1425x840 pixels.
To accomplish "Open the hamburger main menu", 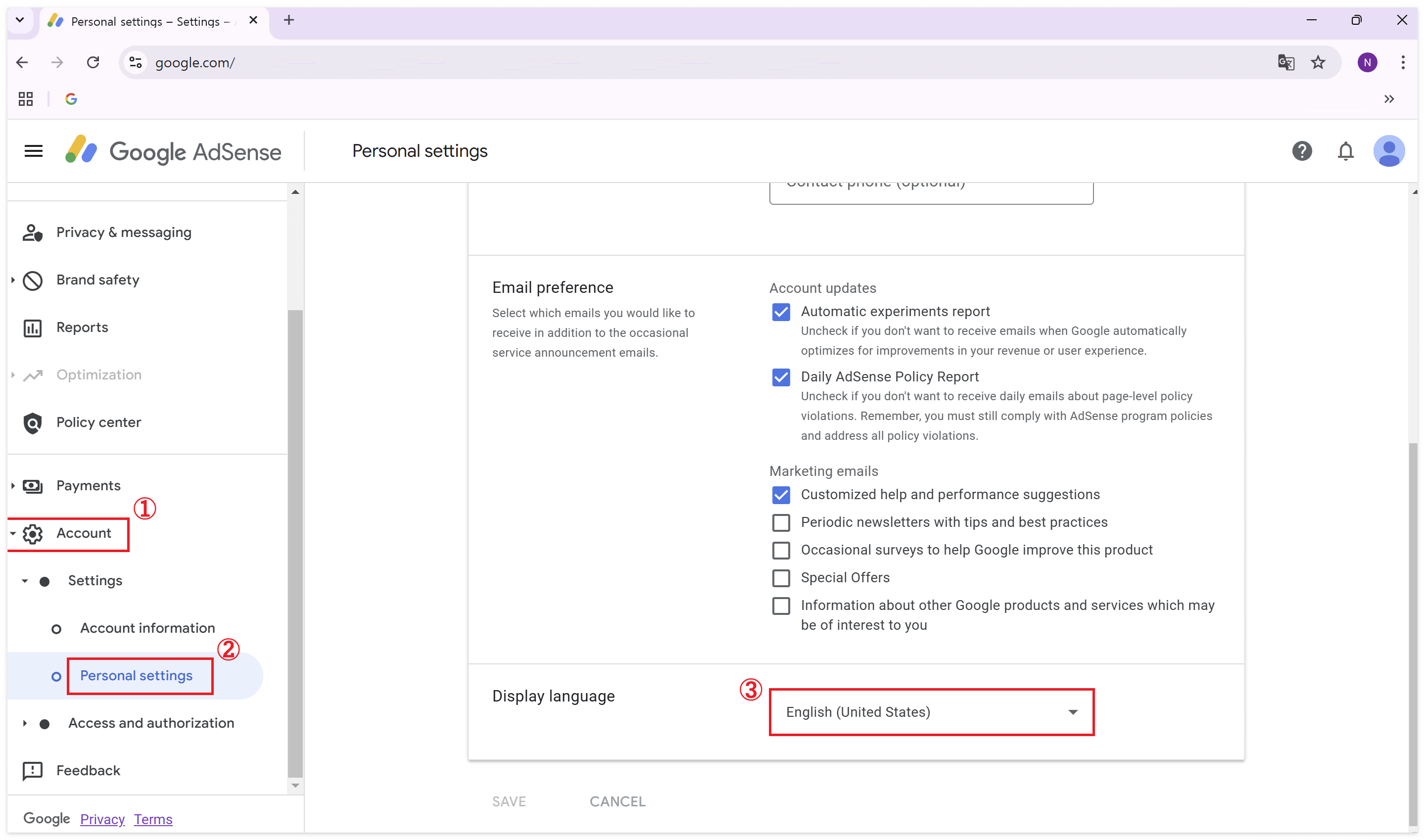I will pyautogui.click(x=34, y=151).
